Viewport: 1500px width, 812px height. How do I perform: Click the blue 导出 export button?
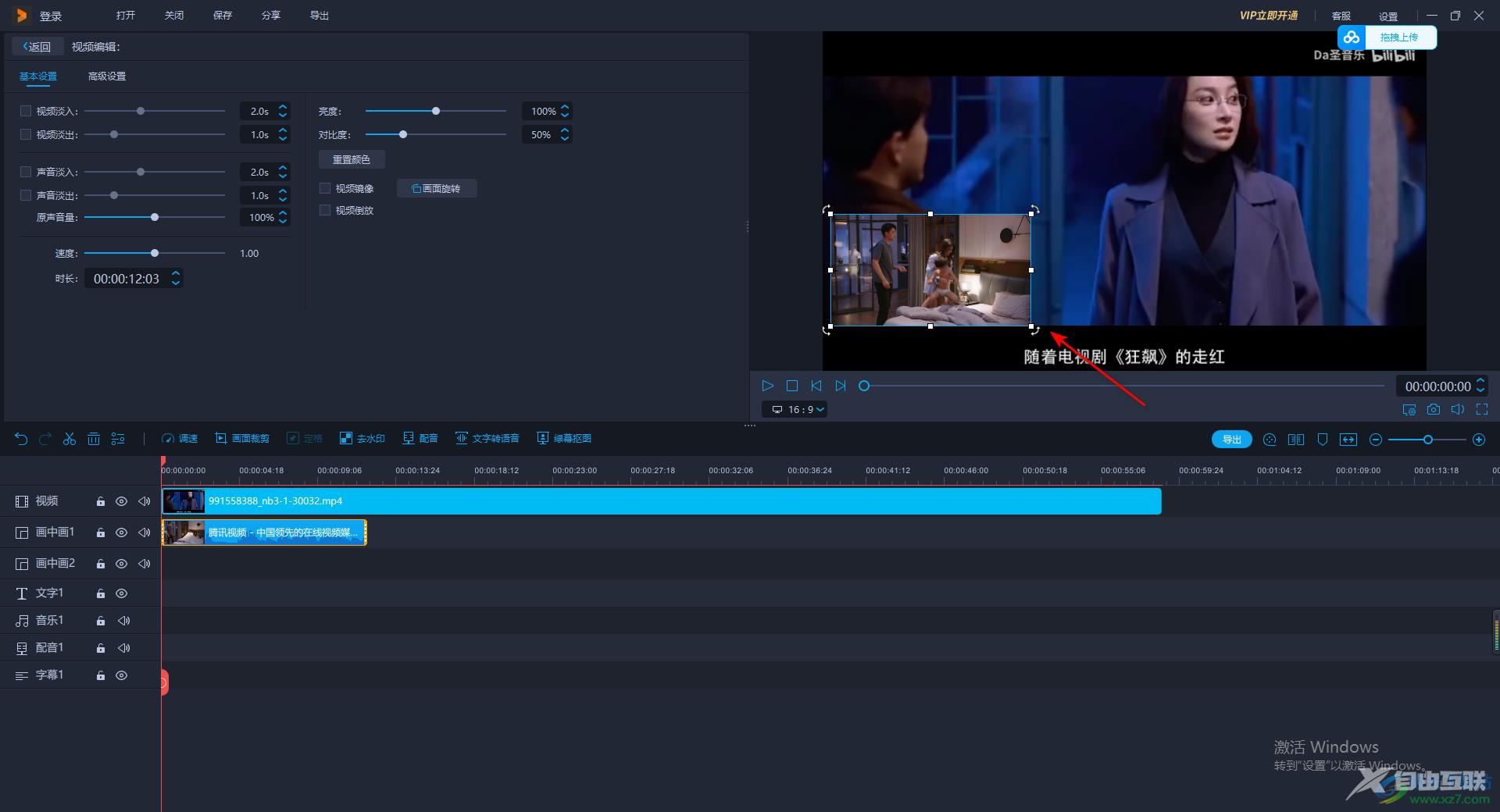tap(1232, 440)
